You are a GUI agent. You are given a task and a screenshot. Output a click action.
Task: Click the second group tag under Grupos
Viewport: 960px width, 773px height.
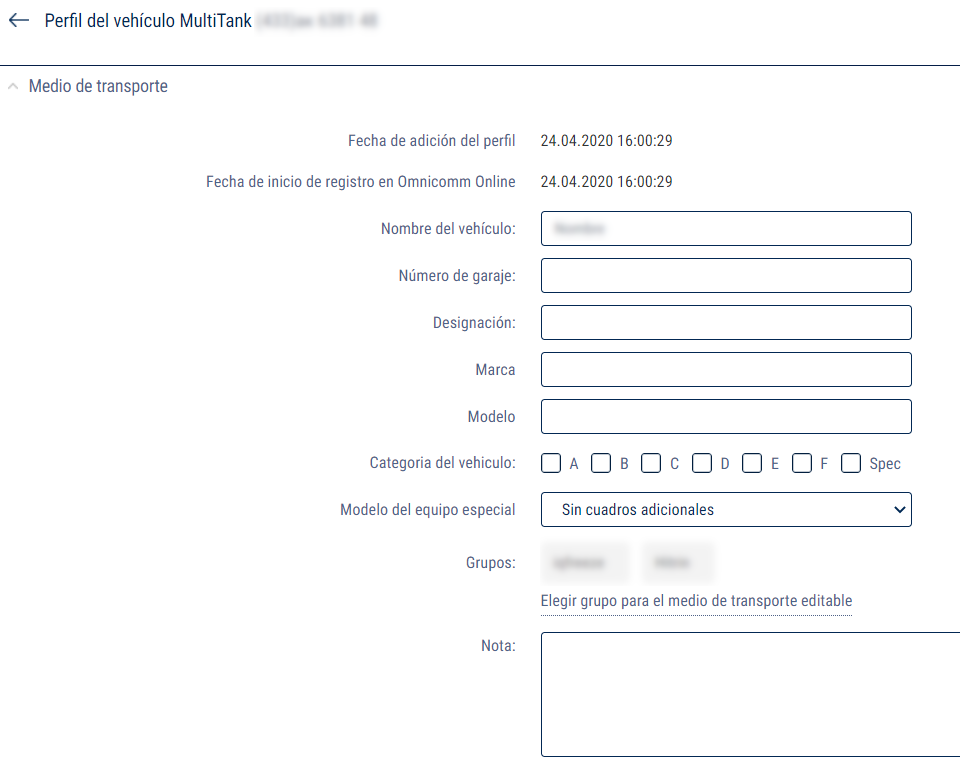click(678, 563)
